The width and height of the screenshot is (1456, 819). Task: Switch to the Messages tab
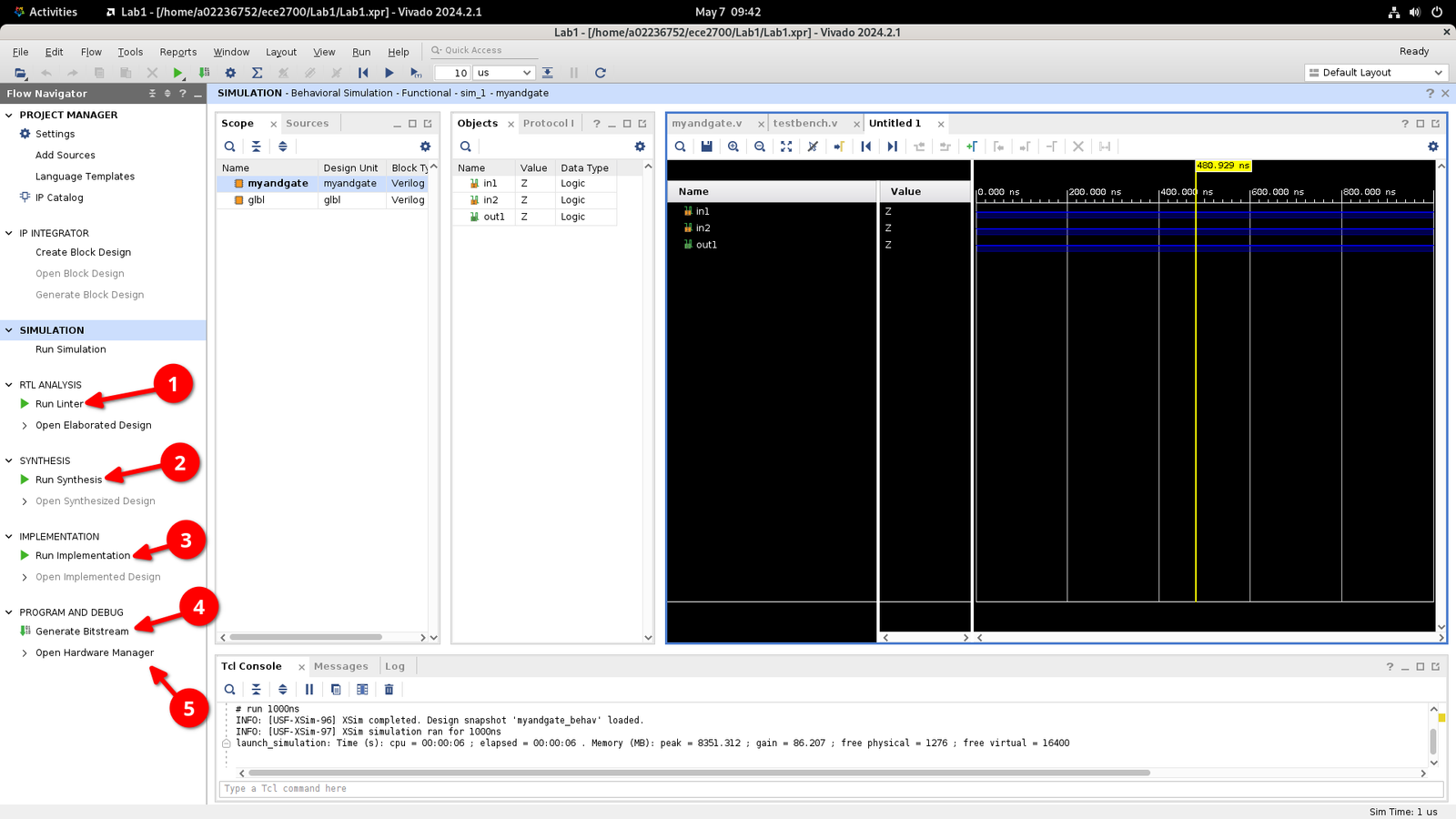click(340, 666)
